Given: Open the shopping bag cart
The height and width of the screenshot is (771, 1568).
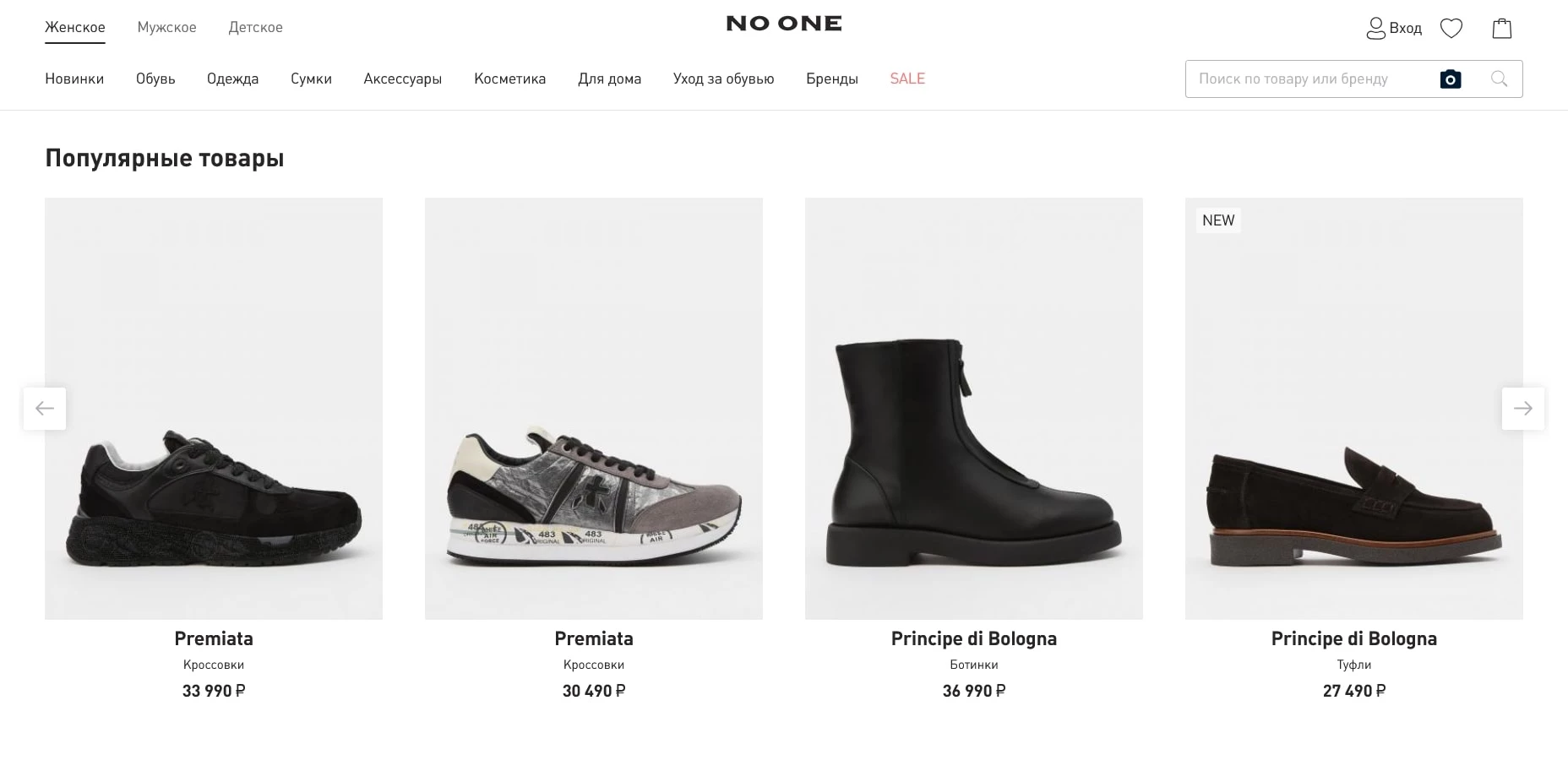Looking at the screenshot, I should [x=1501, y=29].
